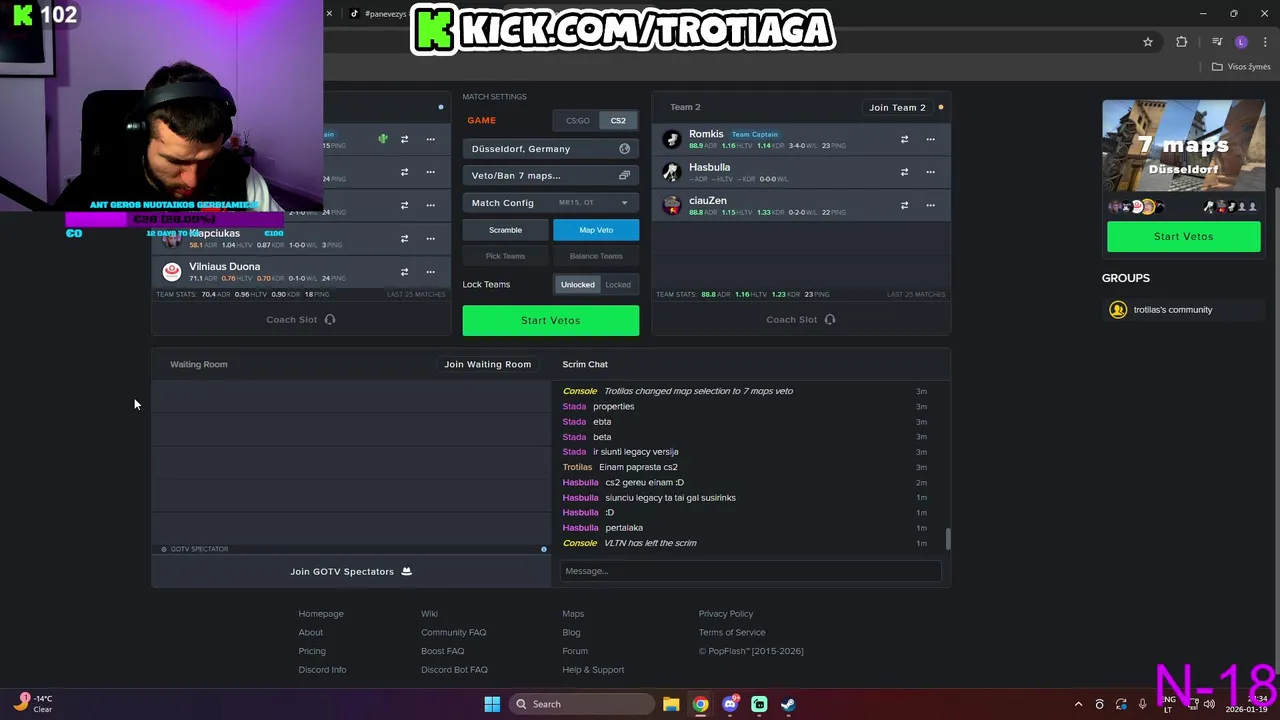
Task: Open File Explorer from the taskbar
Action: pos(671,704)
